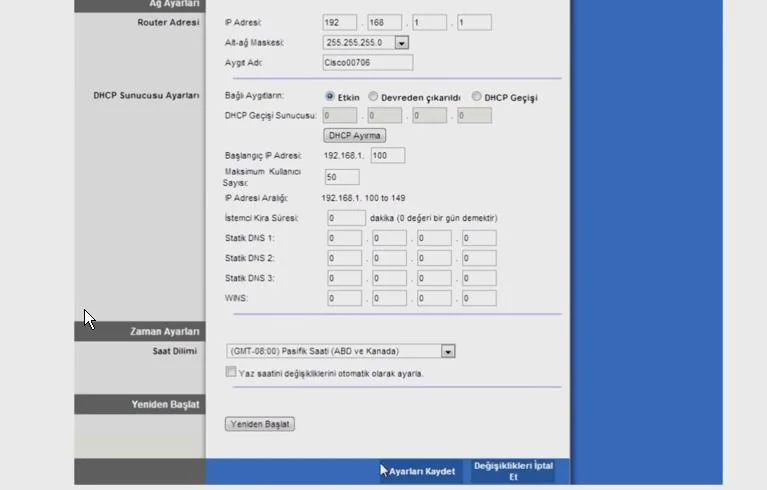Click the Başlangıç IP Adresi field
This screenshot has width=767, height=490.
pyautogui.click(x=387, y=155)
